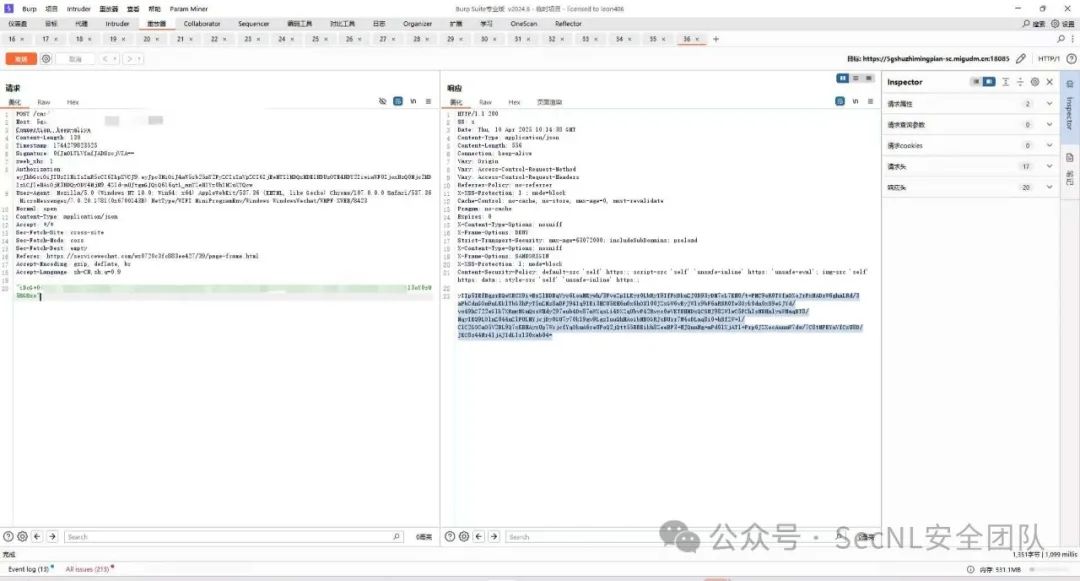Go to next request in history
Viewport: 1080px width, 581px height.
pos(129,59)
